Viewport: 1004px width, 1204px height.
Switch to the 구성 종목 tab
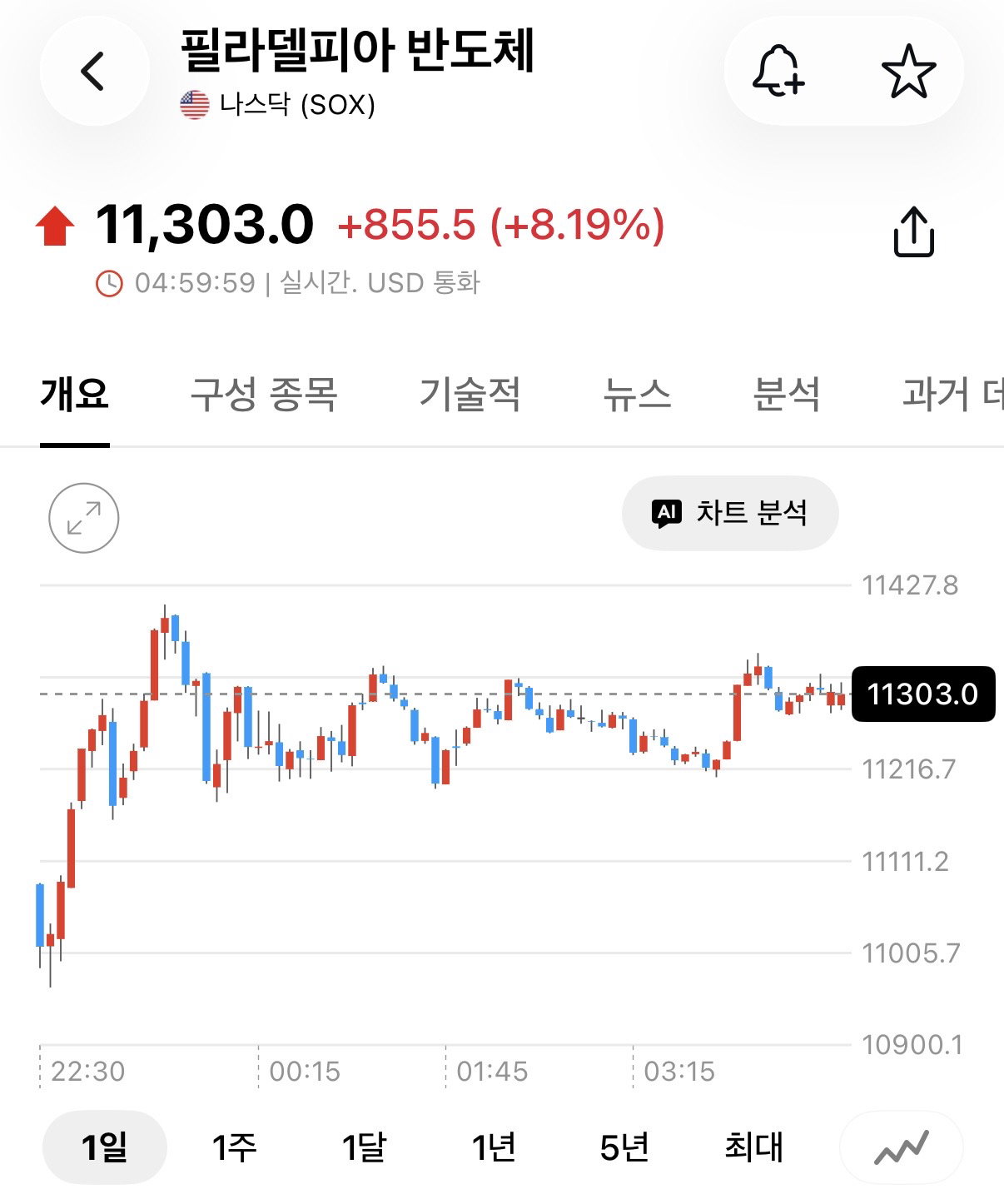coord(264,395)
